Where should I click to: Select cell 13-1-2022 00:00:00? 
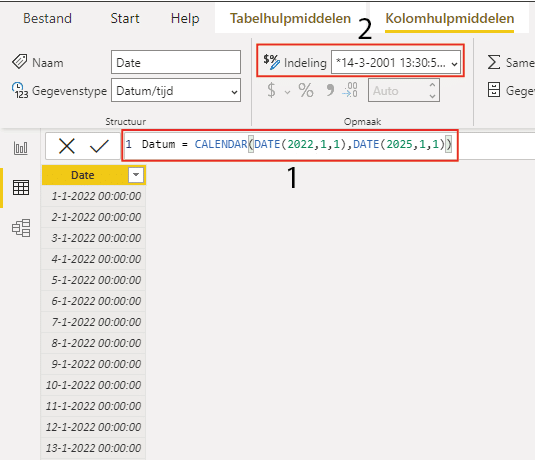94,448
